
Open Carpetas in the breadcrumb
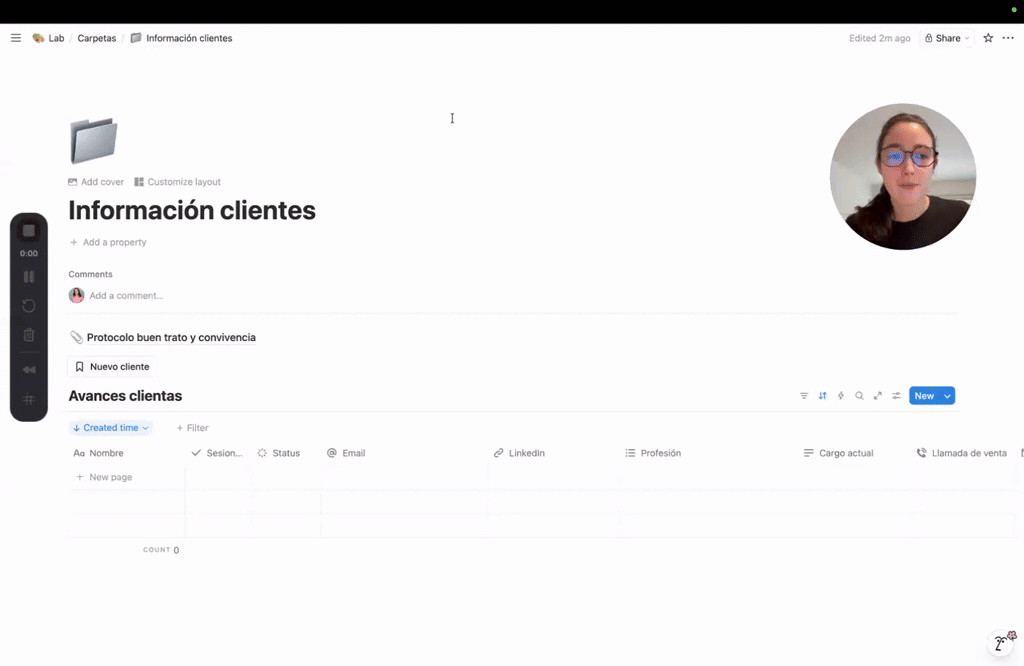[97, 38]
